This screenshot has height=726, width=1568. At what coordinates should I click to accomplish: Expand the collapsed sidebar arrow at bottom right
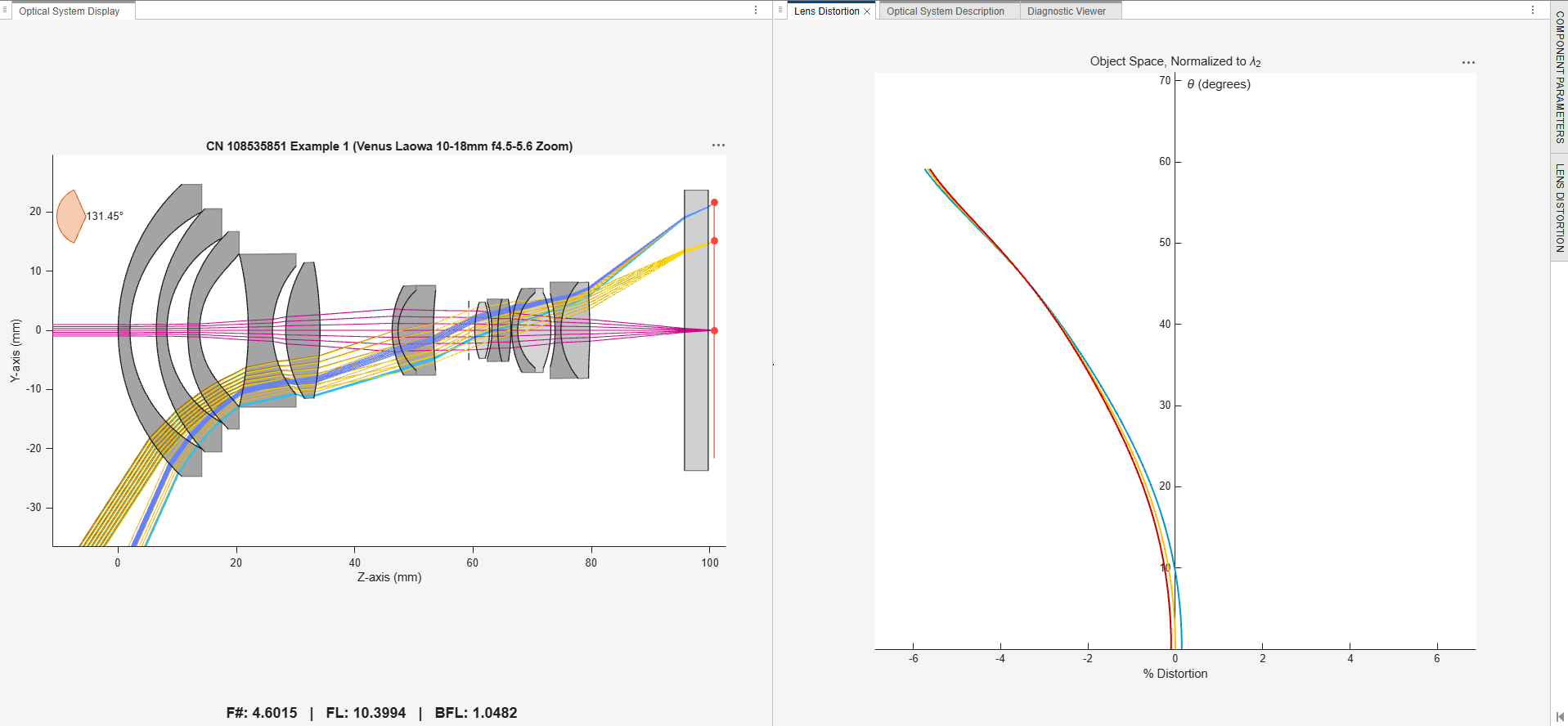[1560, 717]
